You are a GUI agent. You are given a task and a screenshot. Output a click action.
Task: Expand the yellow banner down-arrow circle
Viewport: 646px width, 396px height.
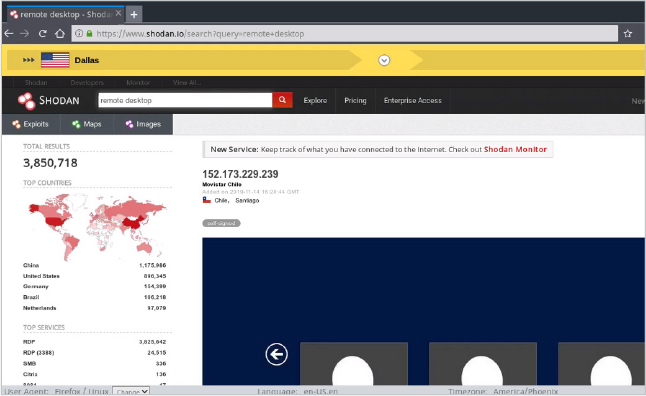(384, 60)
